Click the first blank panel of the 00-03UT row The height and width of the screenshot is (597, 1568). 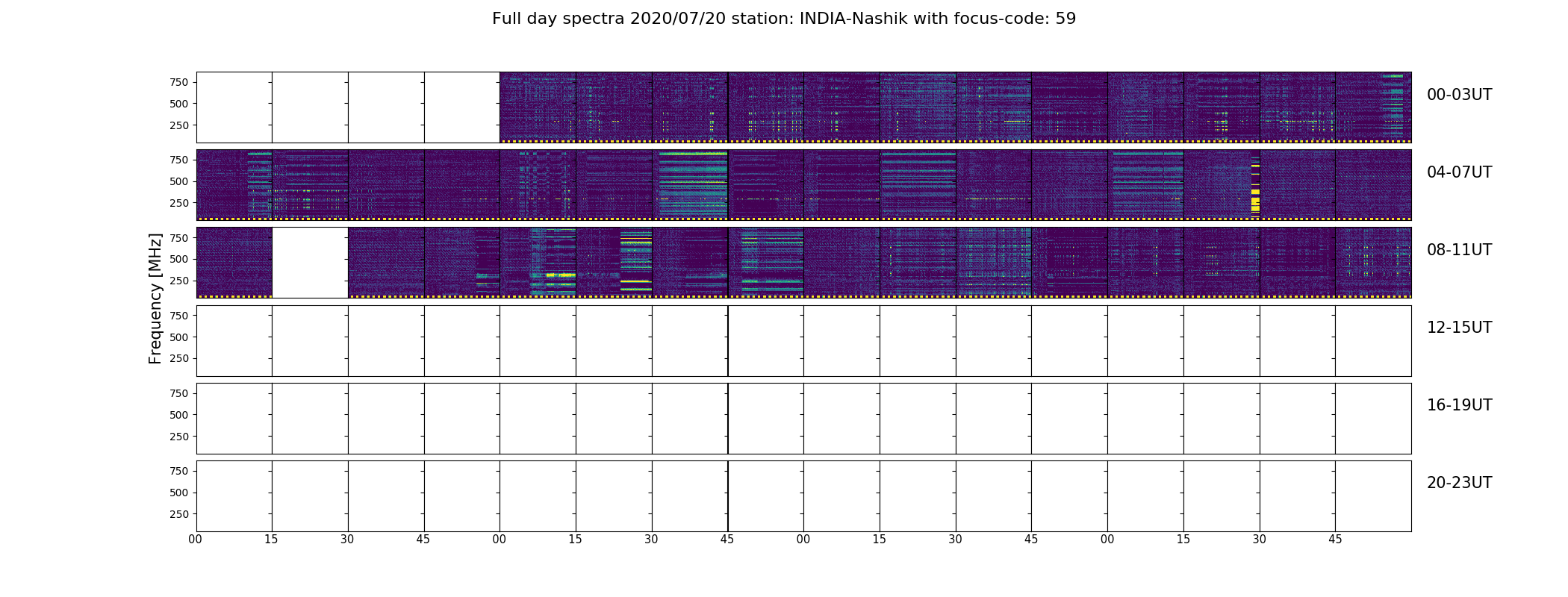[x=234, y=107]
